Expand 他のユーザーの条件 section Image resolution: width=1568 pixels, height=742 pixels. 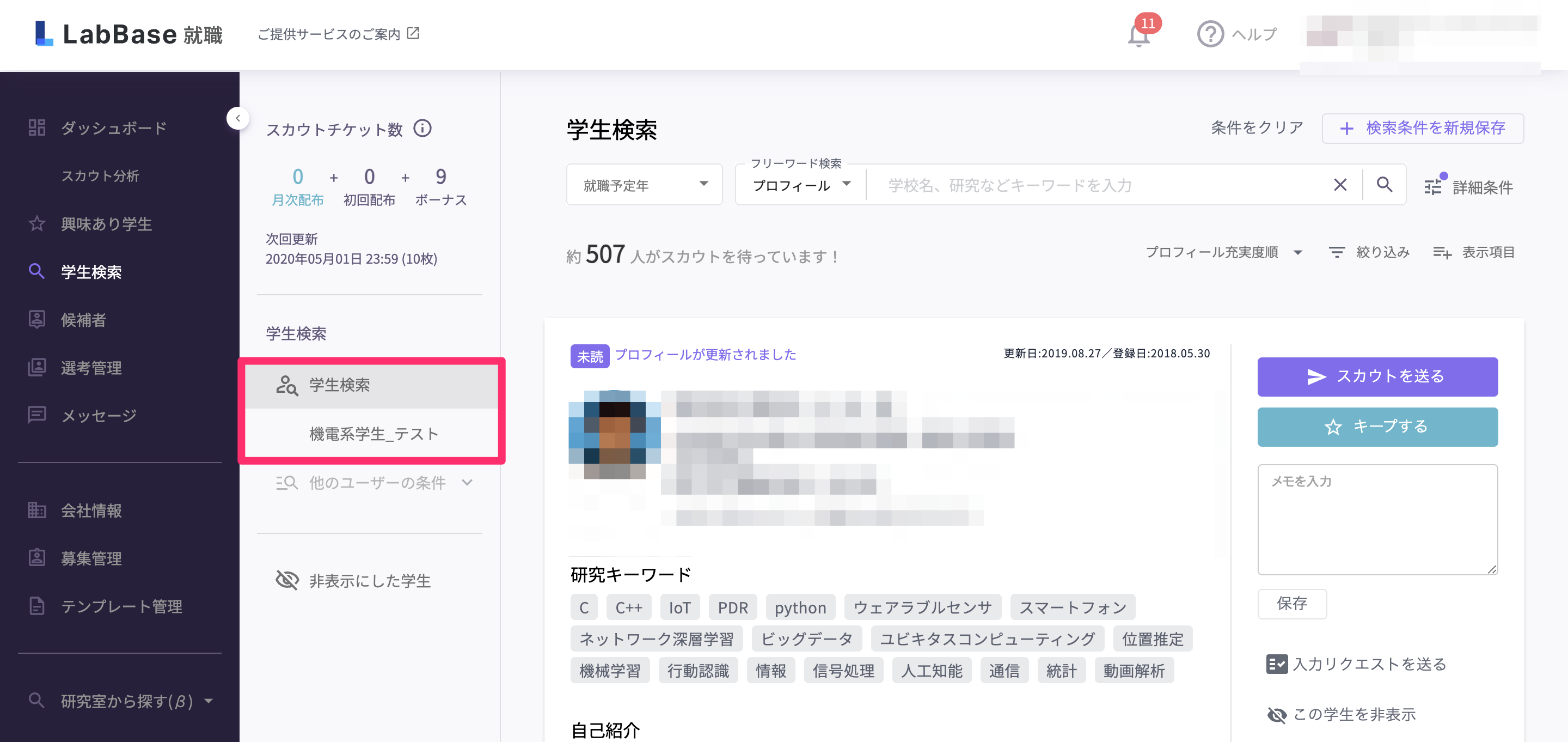click(x=376, y=482)
